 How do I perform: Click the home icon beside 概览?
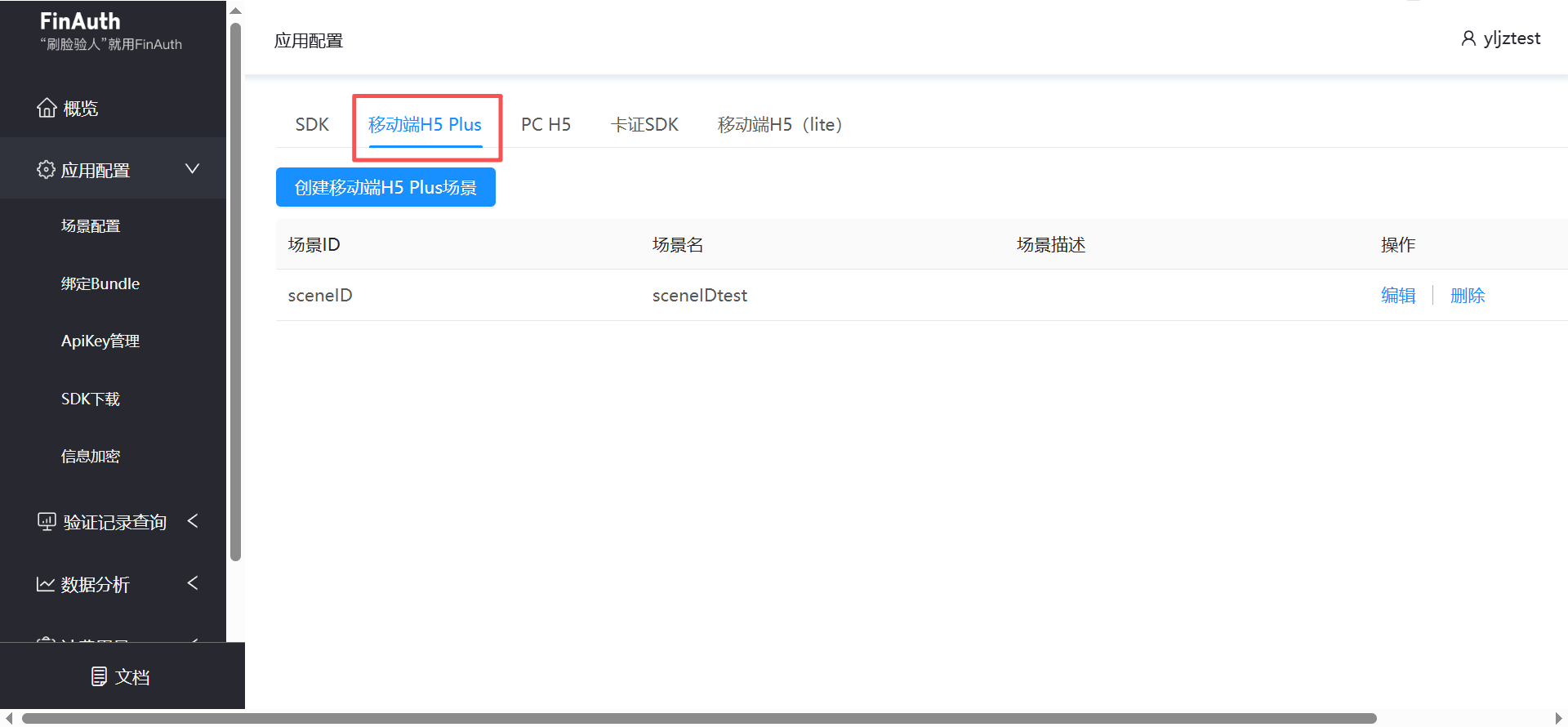pos(47,108)
